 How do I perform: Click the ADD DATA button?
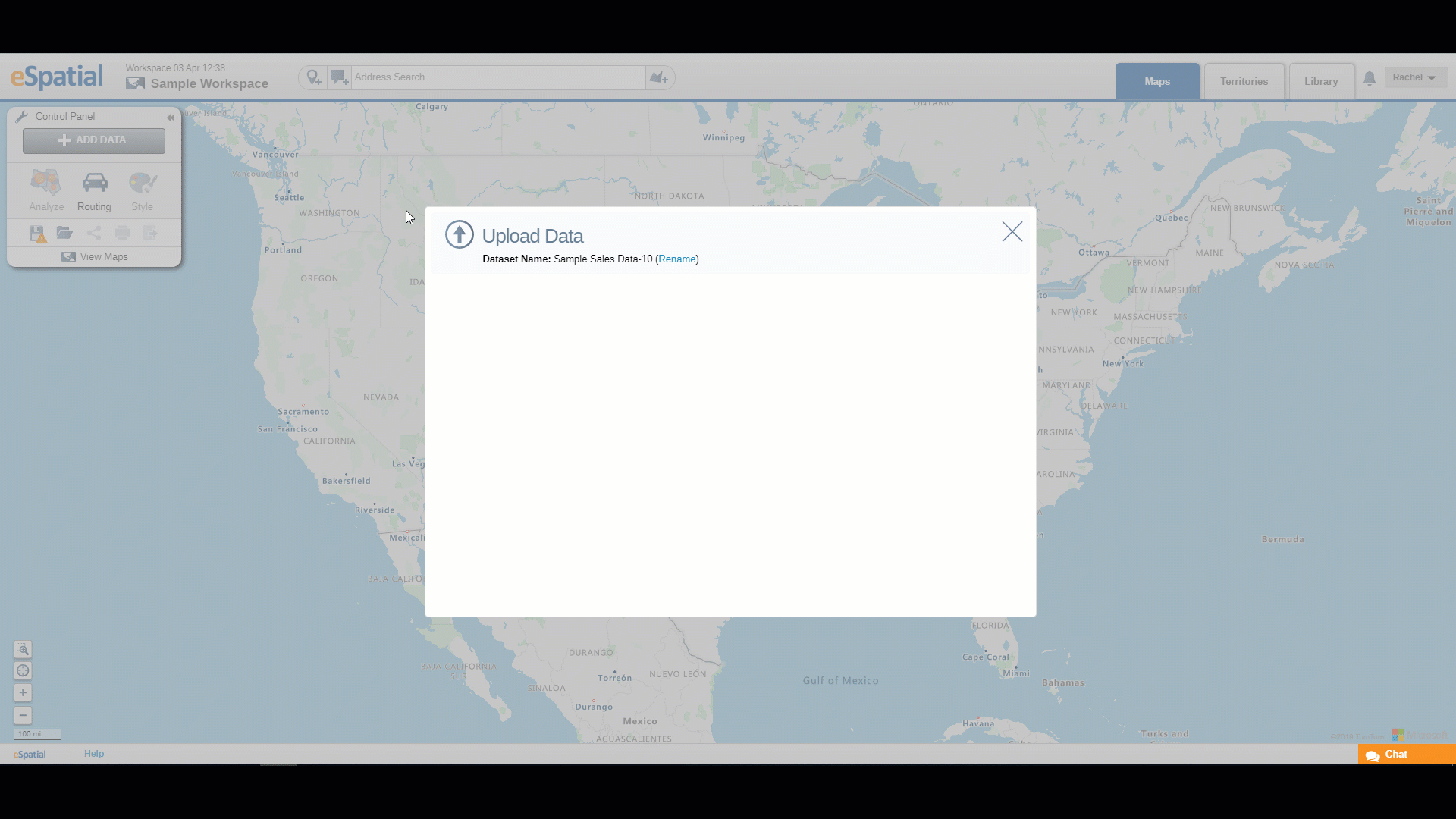(x=94, y=140)
